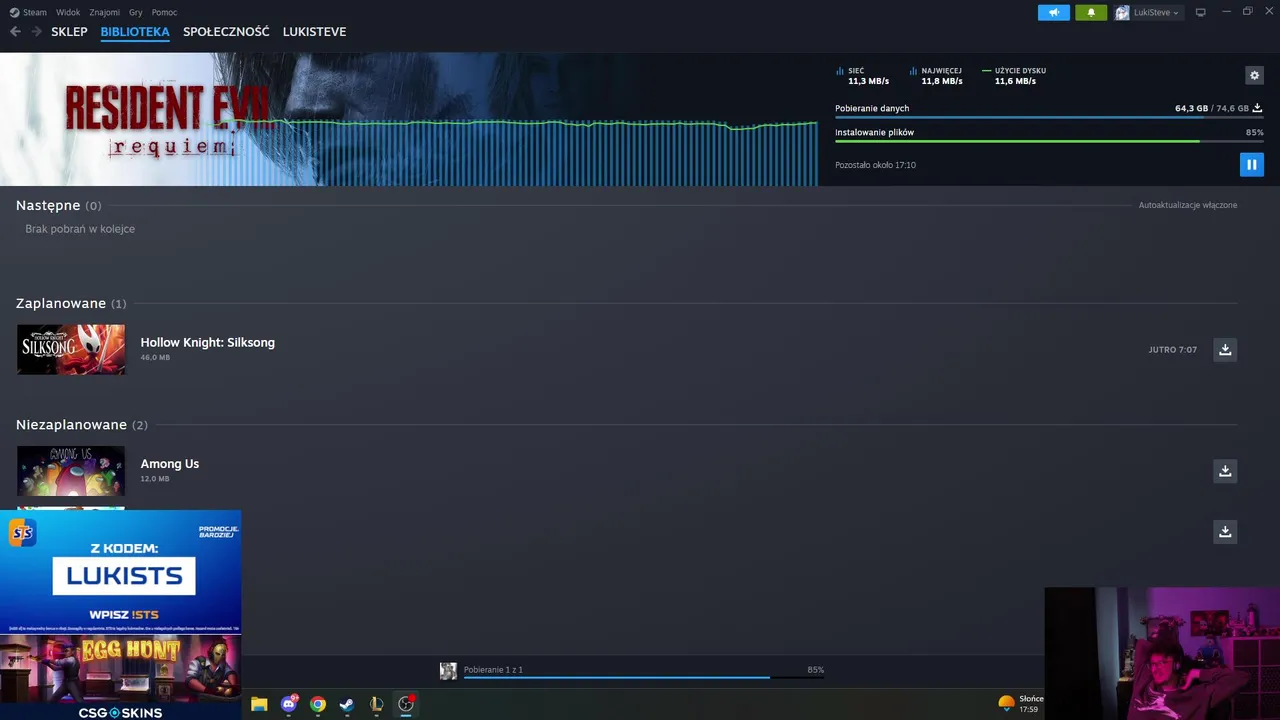The image size is (1280, 720).
Task: Click the 'Instalowanie plików' green progress bar
Action: (x=1049, y=141)
